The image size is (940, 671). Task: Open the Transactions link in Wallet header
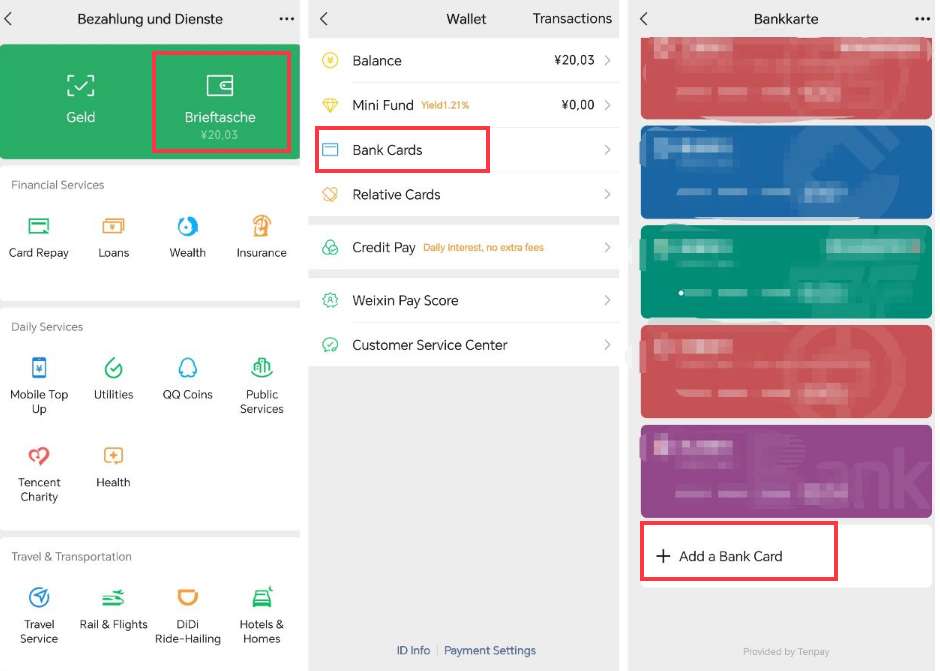(572, 19)
